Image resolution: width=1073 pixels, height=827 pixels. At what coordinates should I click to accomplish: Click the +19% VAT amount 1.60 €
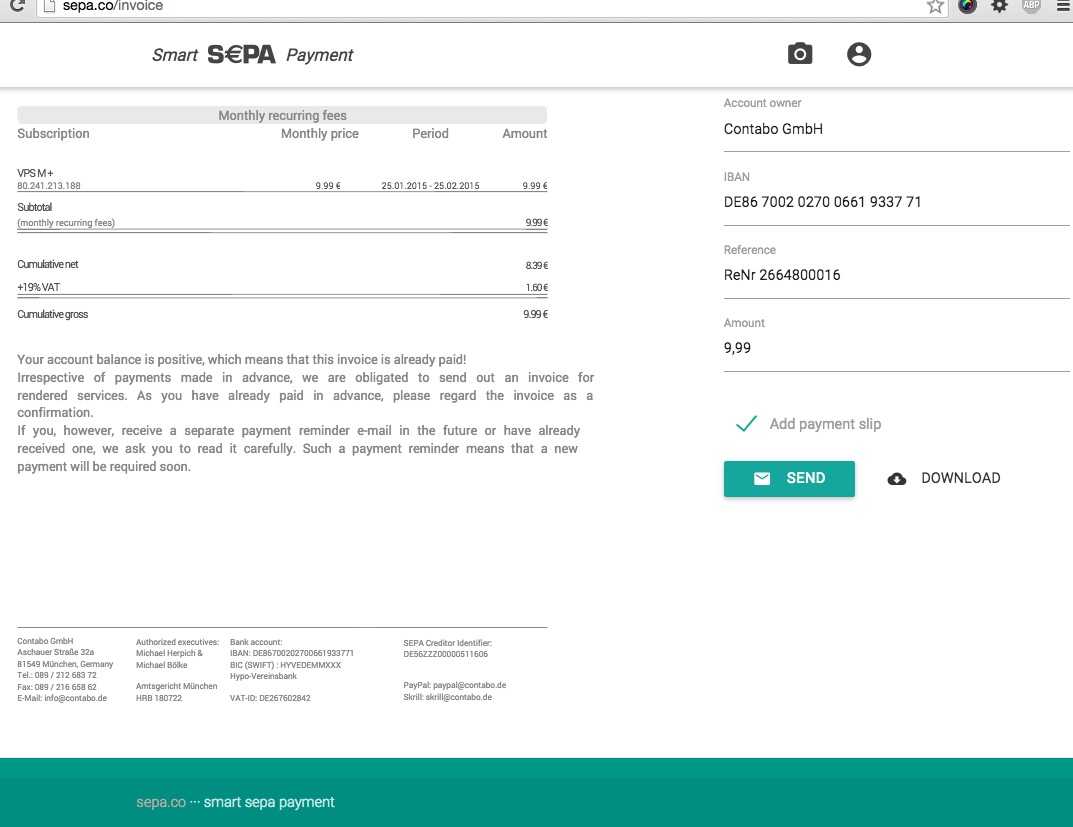click(536, 287)
